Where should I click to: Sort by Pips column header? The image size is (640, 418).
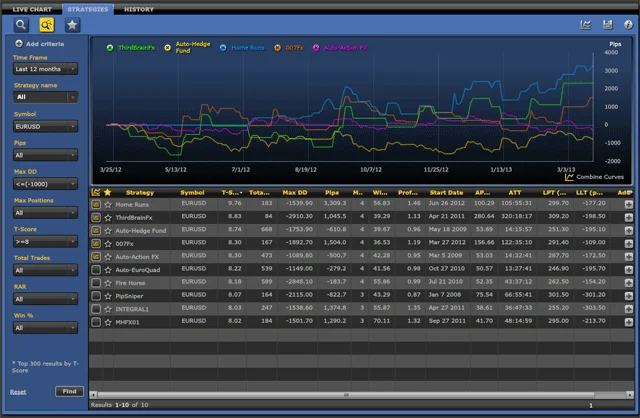(332, 193)
